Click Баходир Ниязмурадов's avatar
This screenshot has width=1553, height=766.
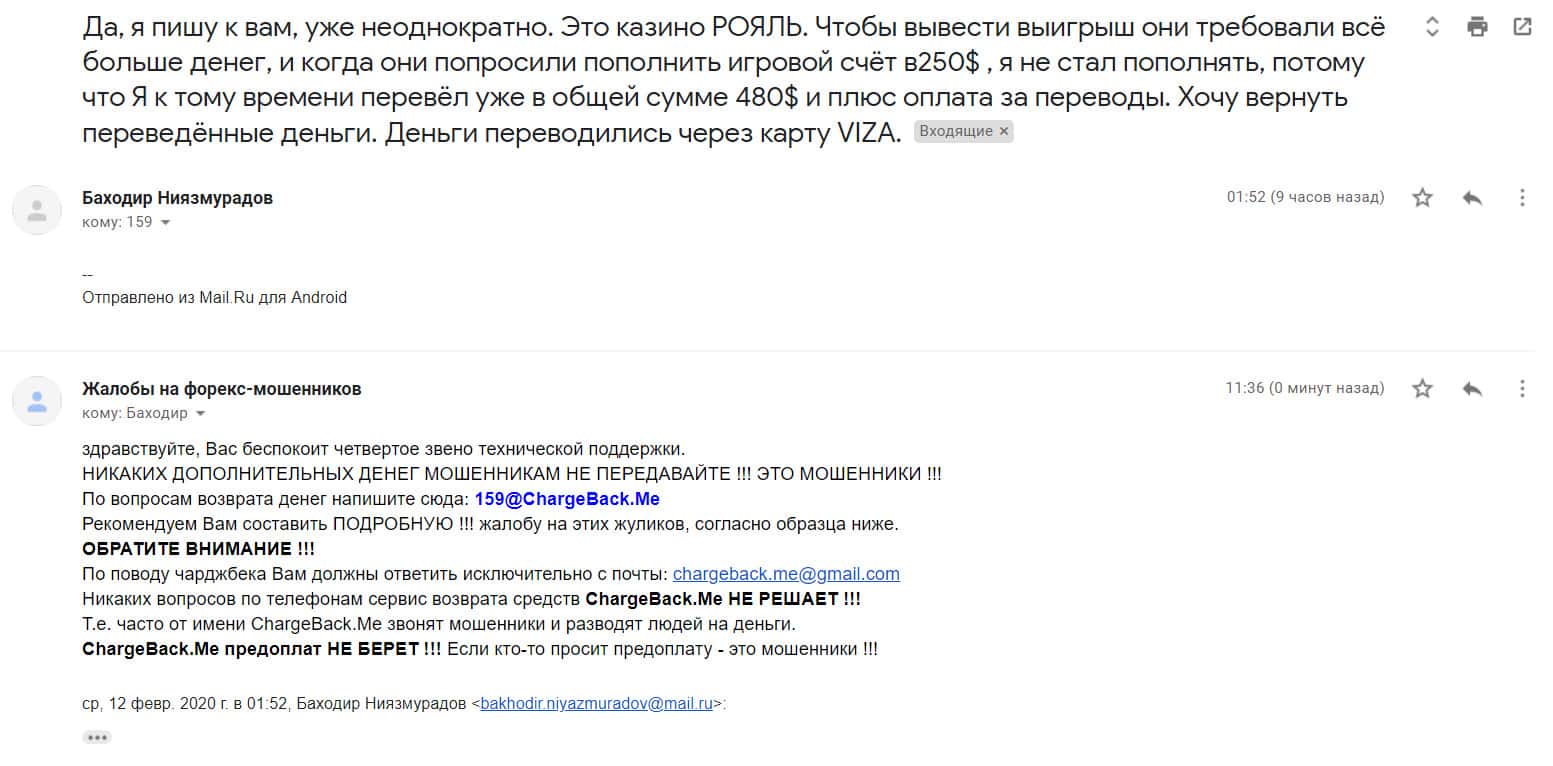[37, 210]
